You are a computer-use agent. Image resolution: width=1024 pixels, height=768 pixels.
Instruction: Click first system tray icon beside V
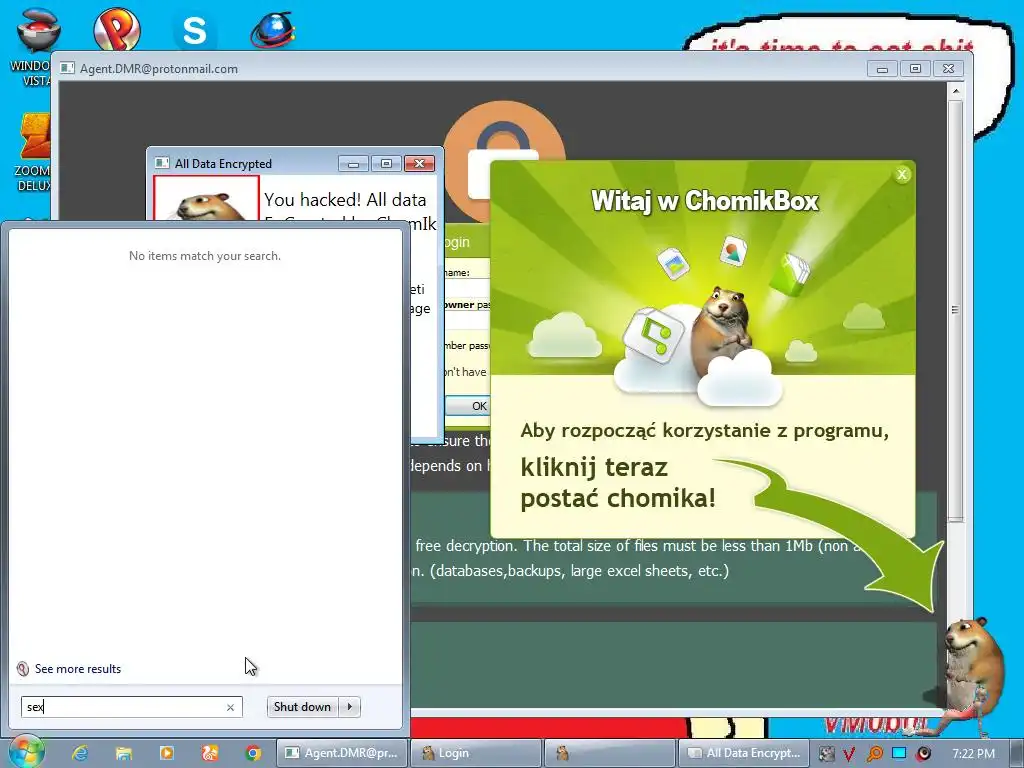coord(826,754)
